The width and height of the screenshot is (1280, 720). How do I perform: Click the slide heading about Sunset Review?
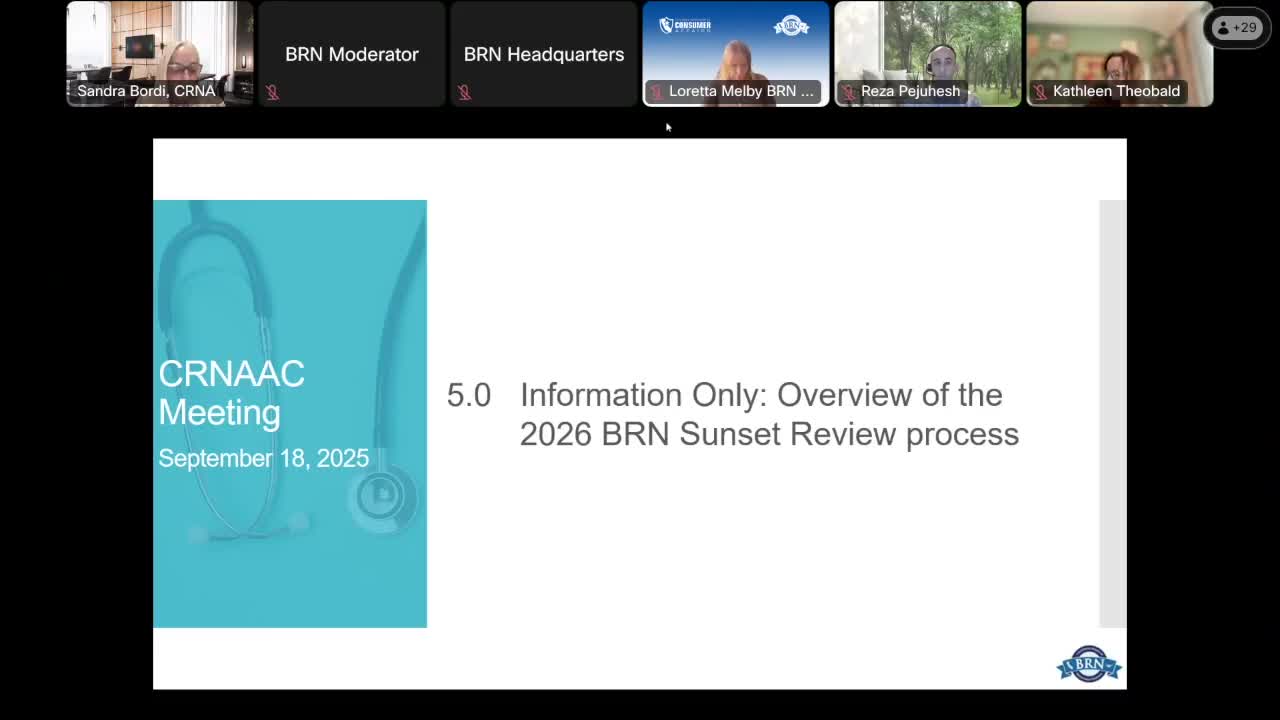tap(768, 414)
